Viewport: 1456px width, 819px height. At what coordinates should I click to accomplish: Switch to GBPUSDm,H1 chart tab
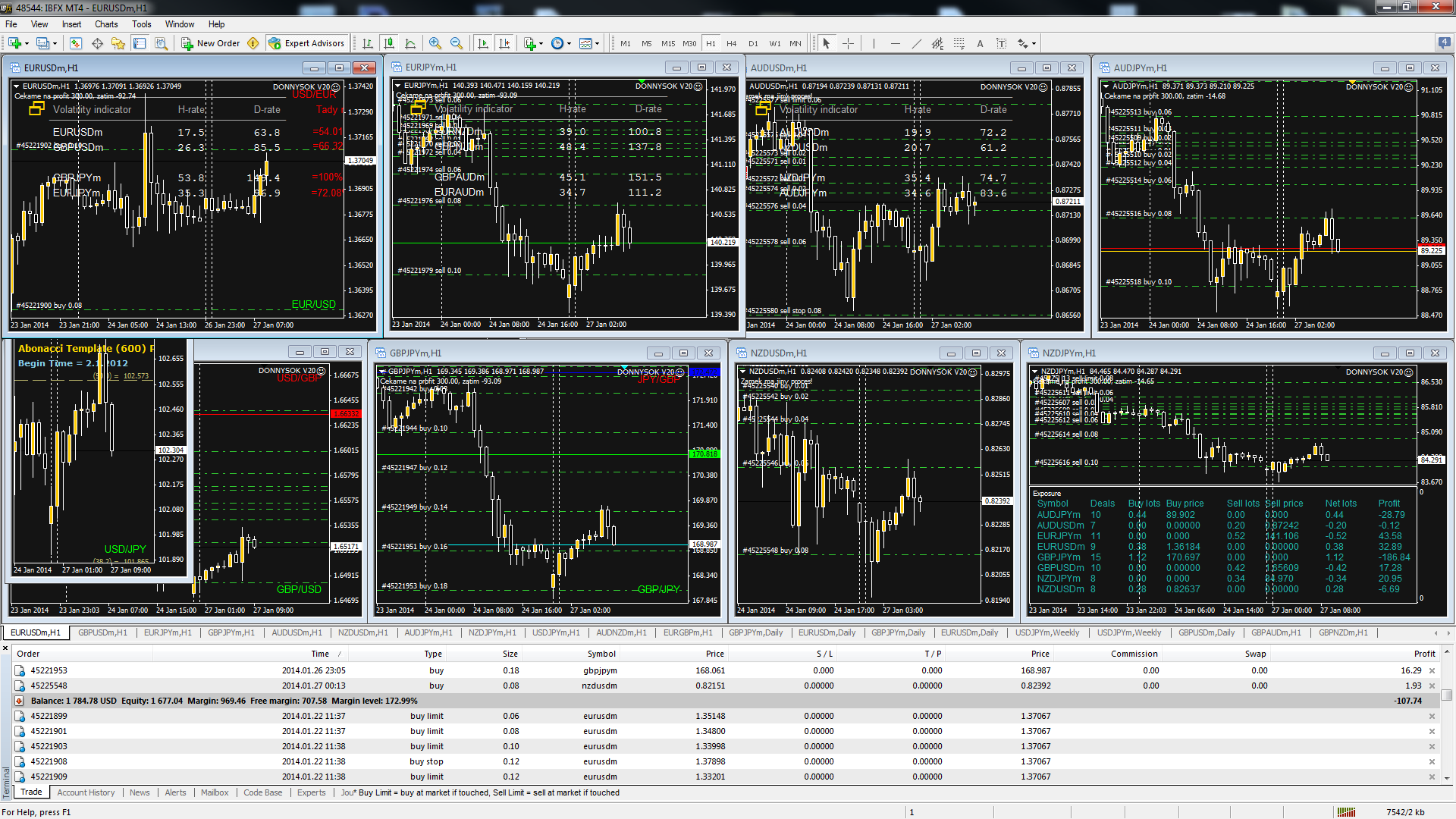click(x=103, y=632)
